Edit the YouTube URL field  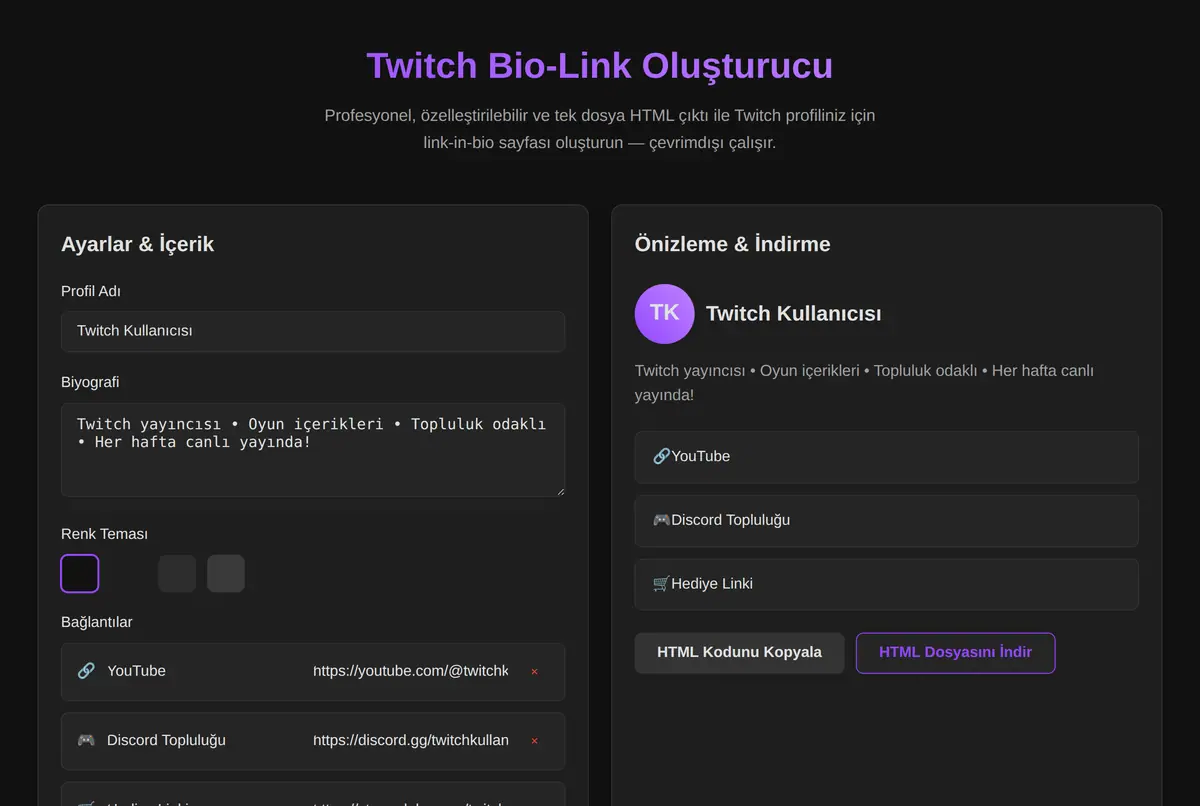[411, 671]
